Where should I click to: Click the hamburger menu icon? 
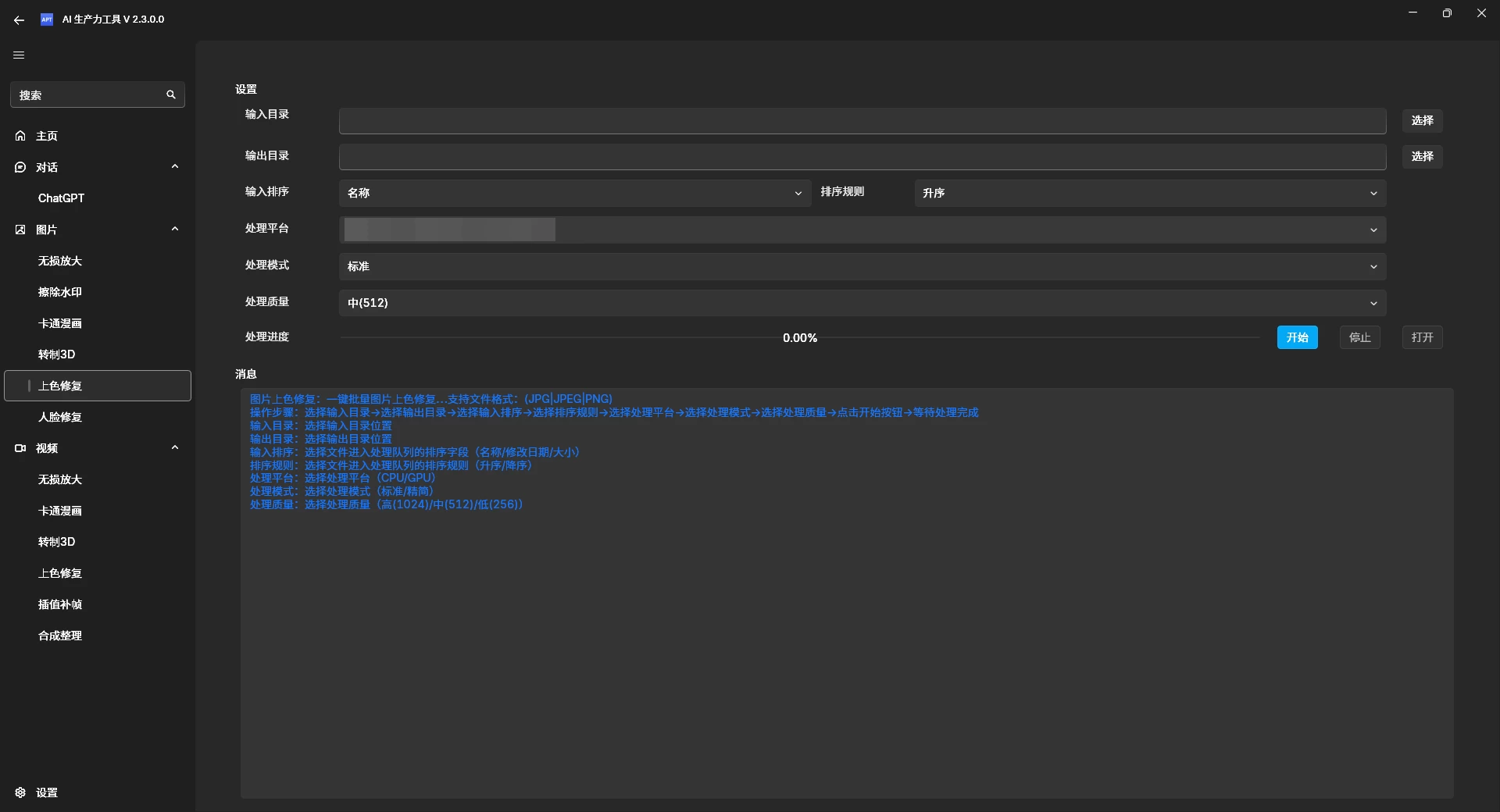click(20, 55)
